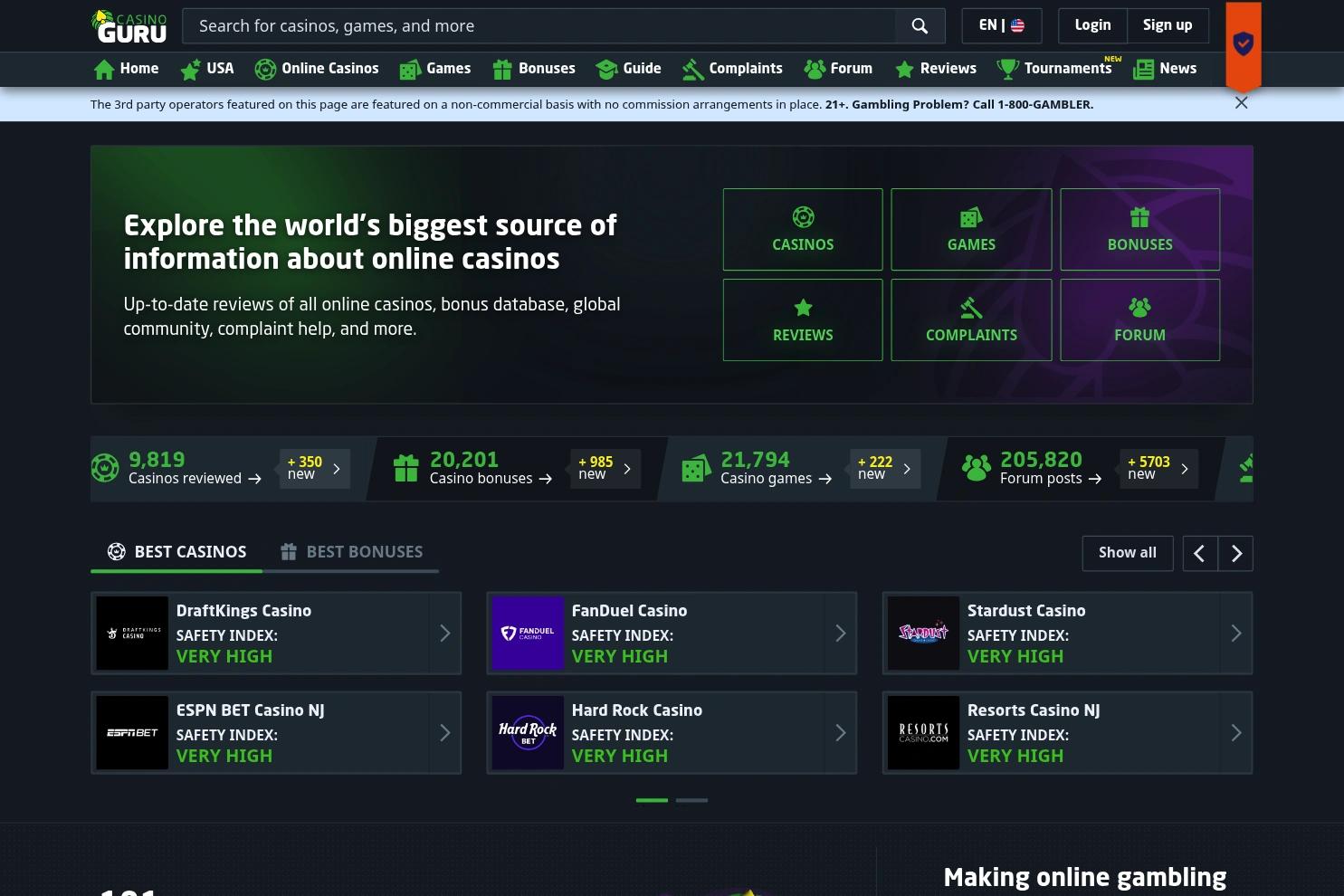This screenshot has width=1344, height=896.
Task: Open the language selector showing EN flag
Action: 1001,25
